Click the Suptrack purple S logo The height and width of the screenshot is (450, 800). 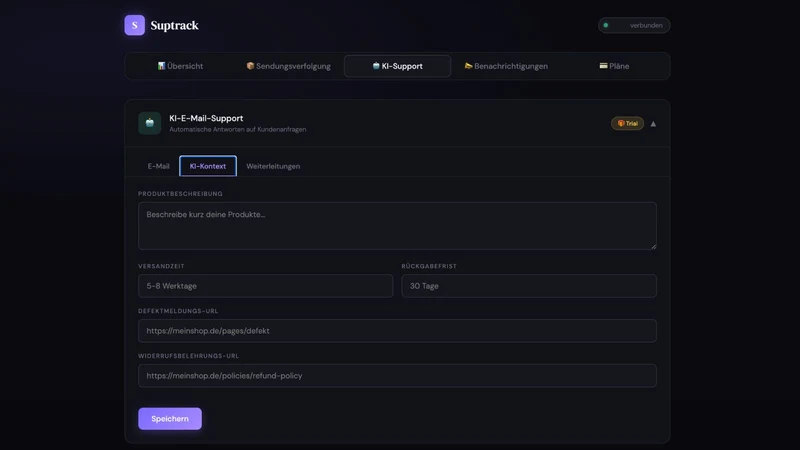(x=135, y=25)
